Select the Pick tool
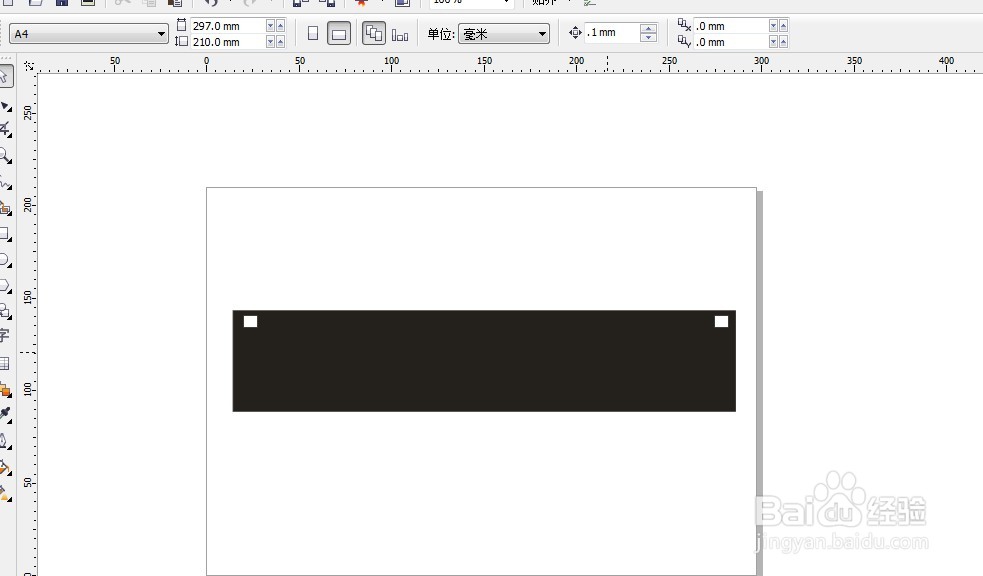This screenshot has height=576, width=983. (x=8, y=76)
